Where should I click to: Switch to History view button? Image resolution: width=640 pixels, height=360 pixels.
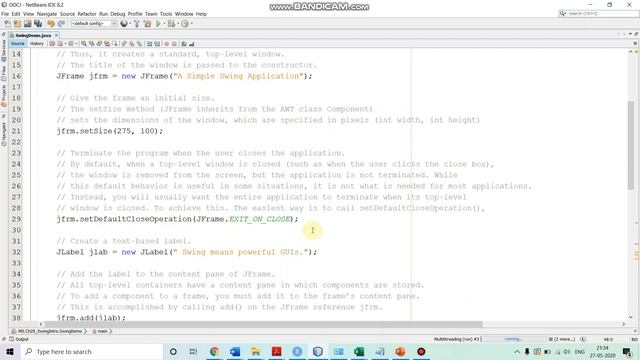click(36, 44)
